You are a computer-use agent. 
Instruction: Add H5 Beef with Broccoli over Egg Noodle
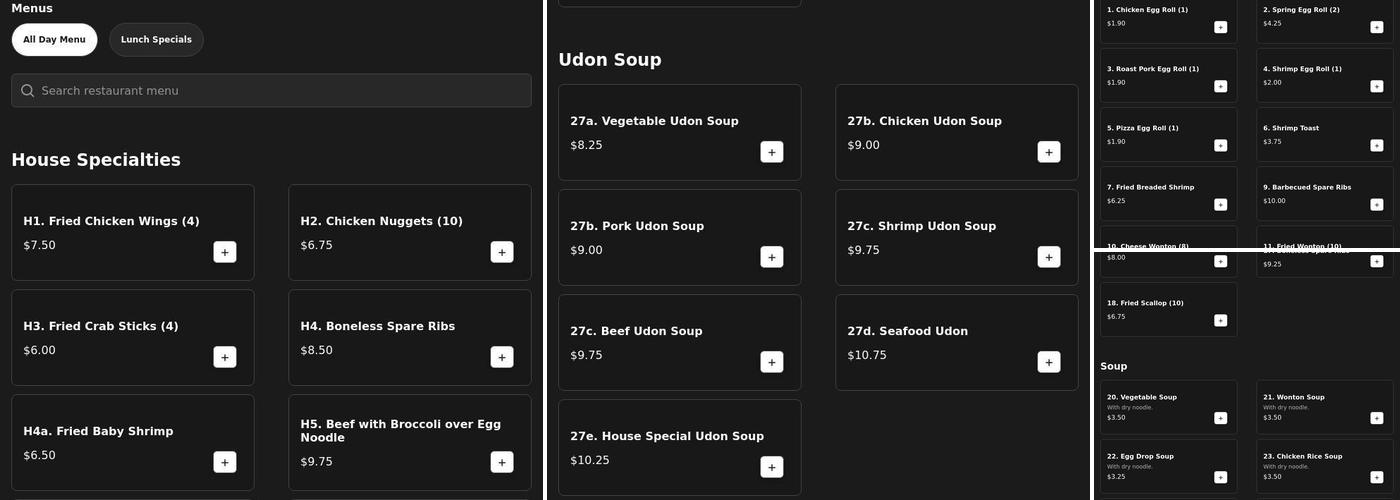[502, 462]
